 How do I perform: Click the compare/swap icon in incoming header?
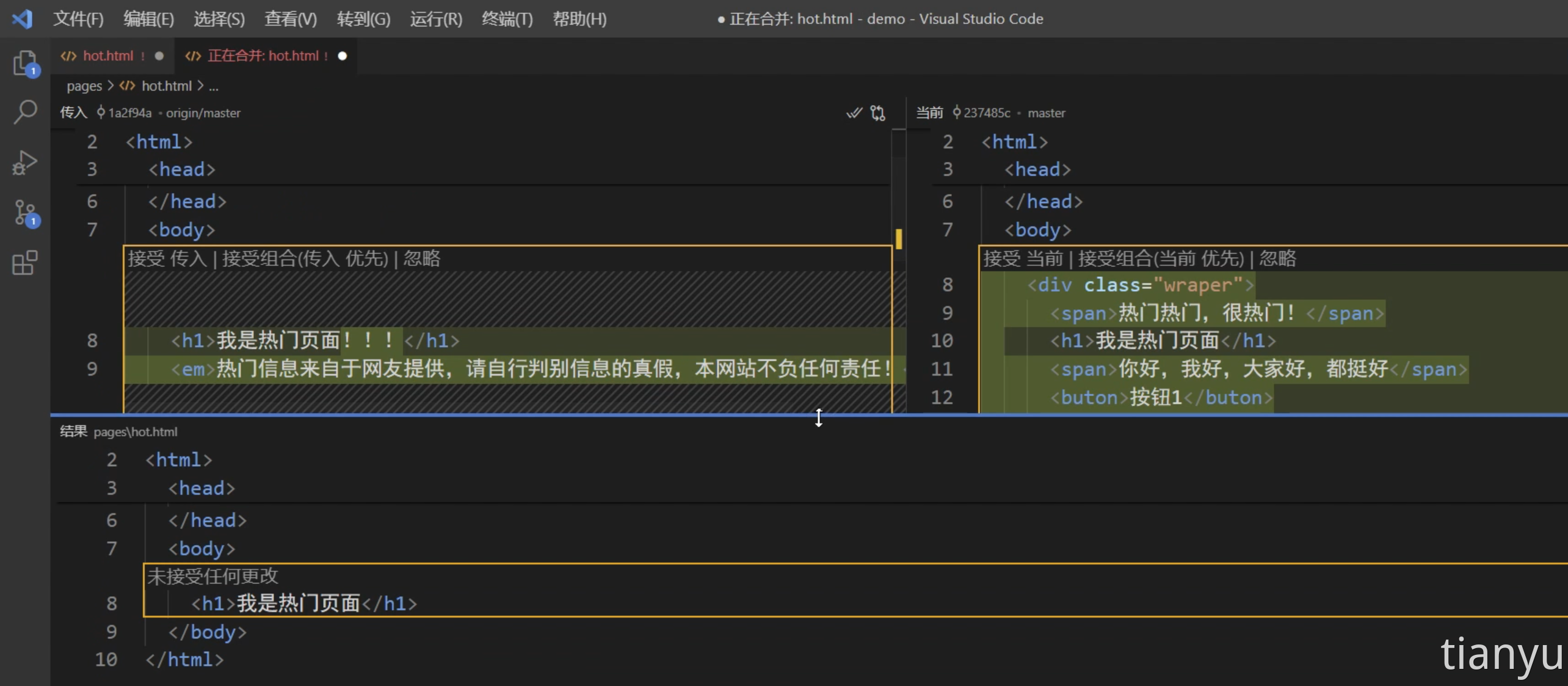tap(878, 113)
